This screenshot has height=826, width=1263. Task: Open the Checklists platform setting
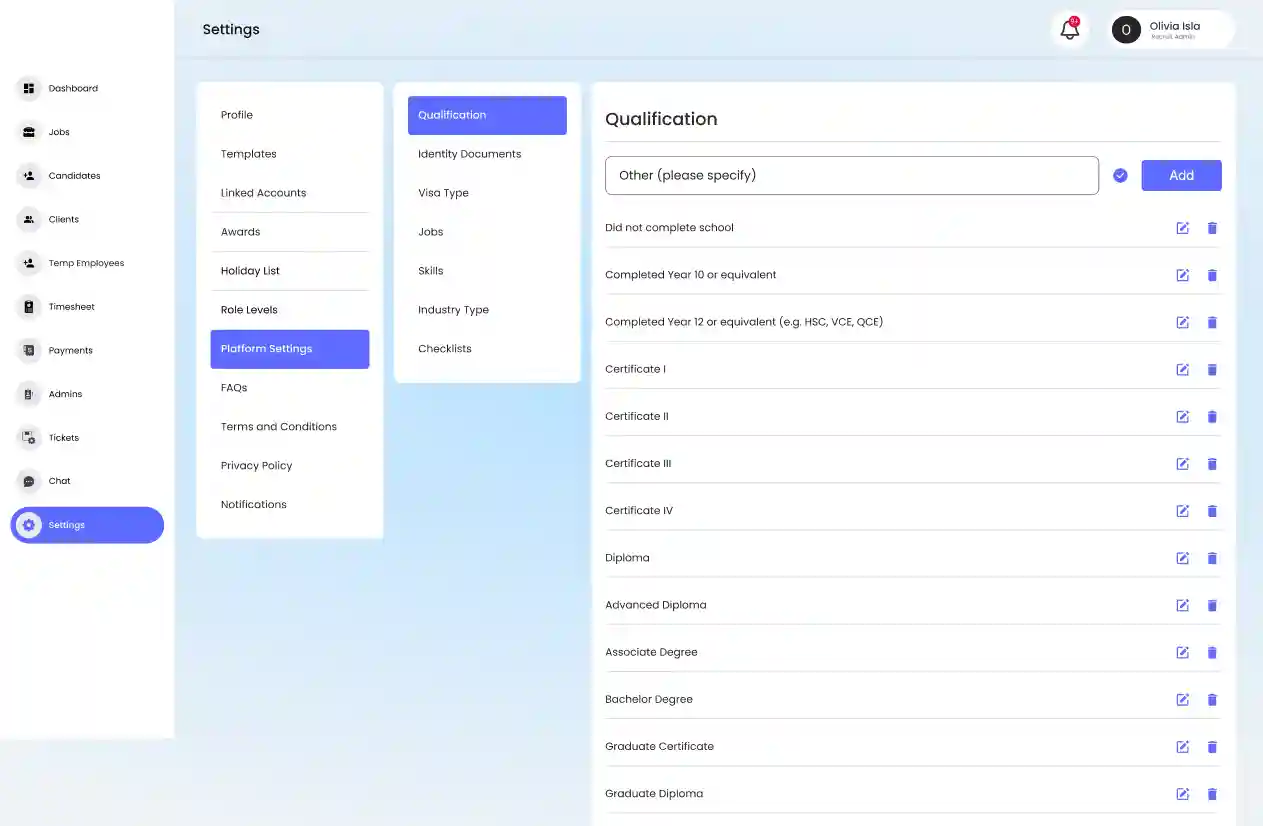click(x=444, y=349)
